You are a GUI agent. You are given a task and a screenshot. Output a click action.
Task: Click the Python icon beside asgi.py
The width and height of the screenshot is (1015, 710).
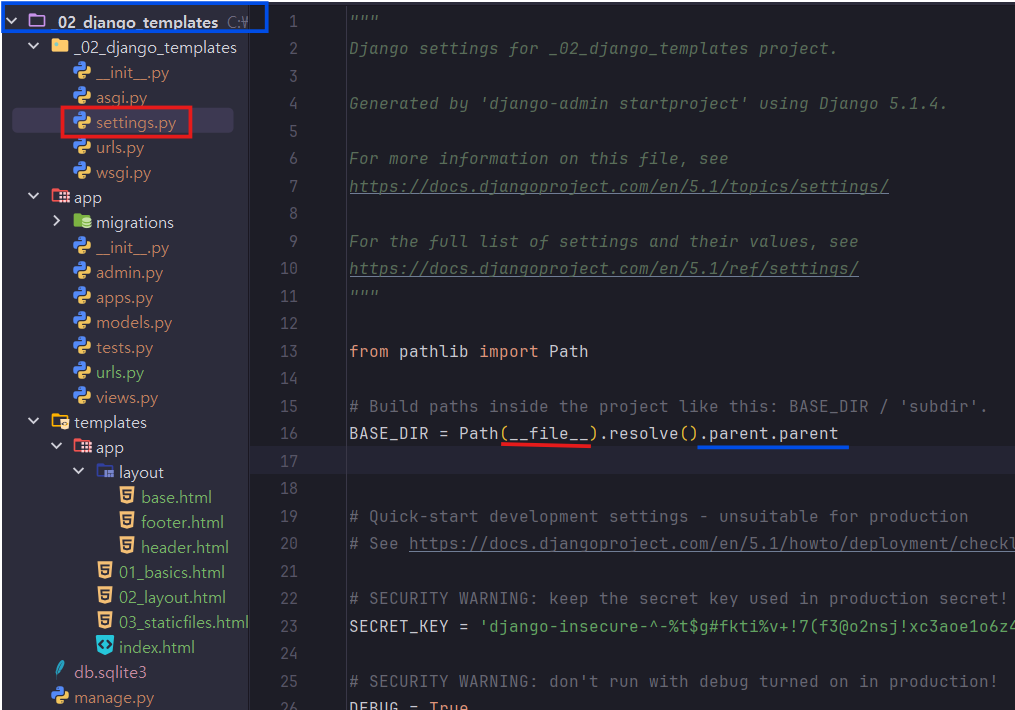point(82,96)
